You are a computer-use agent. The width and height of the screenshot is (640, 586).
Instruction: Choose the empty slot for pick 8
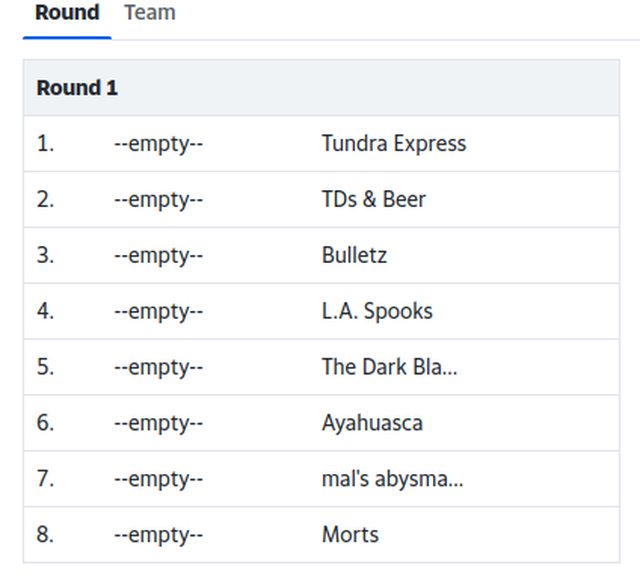(x=158, y=535)
